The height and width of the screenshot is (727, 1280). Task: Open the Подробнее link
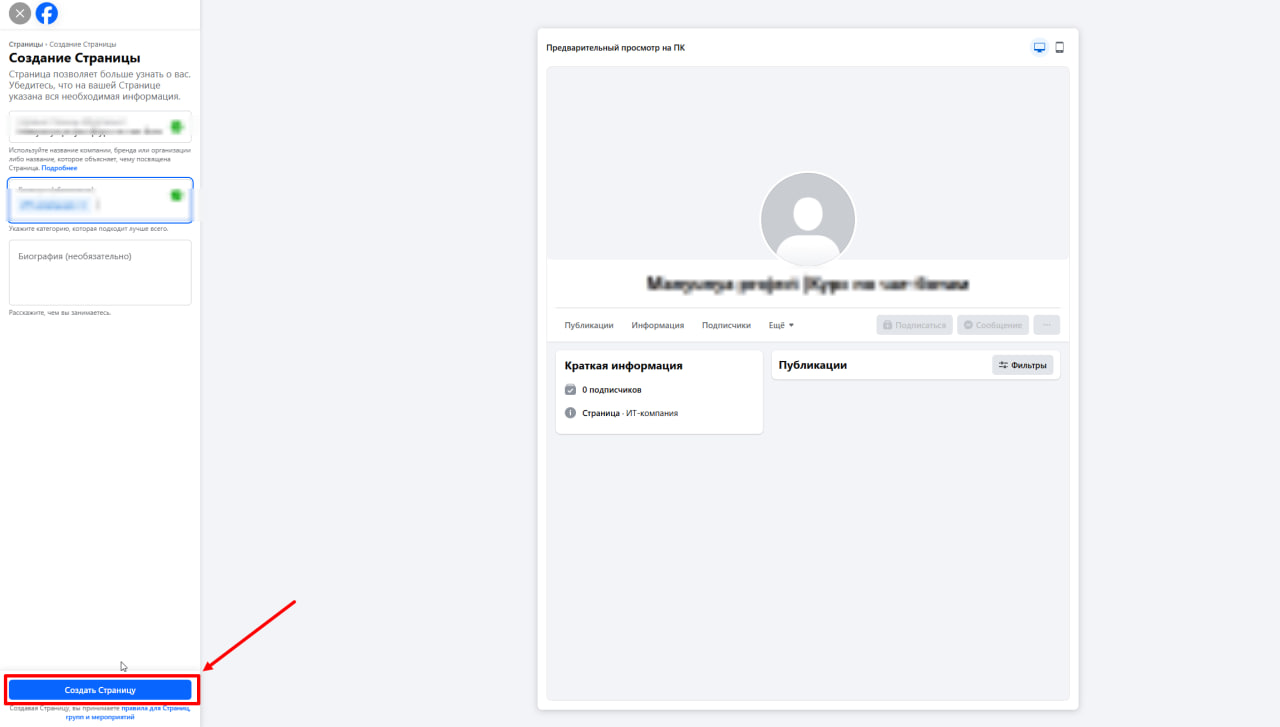point(59,168)
